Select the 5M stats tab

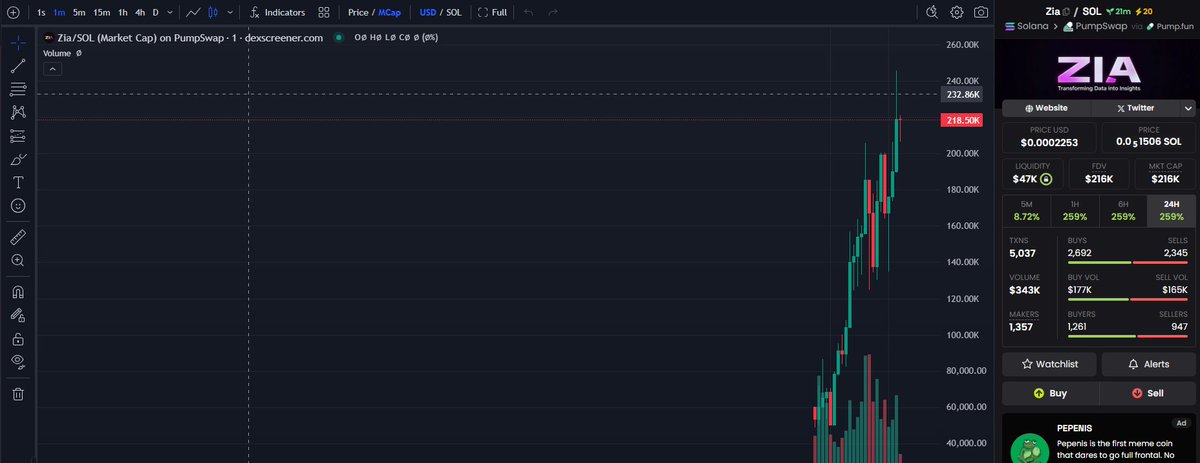[1027, 210]
